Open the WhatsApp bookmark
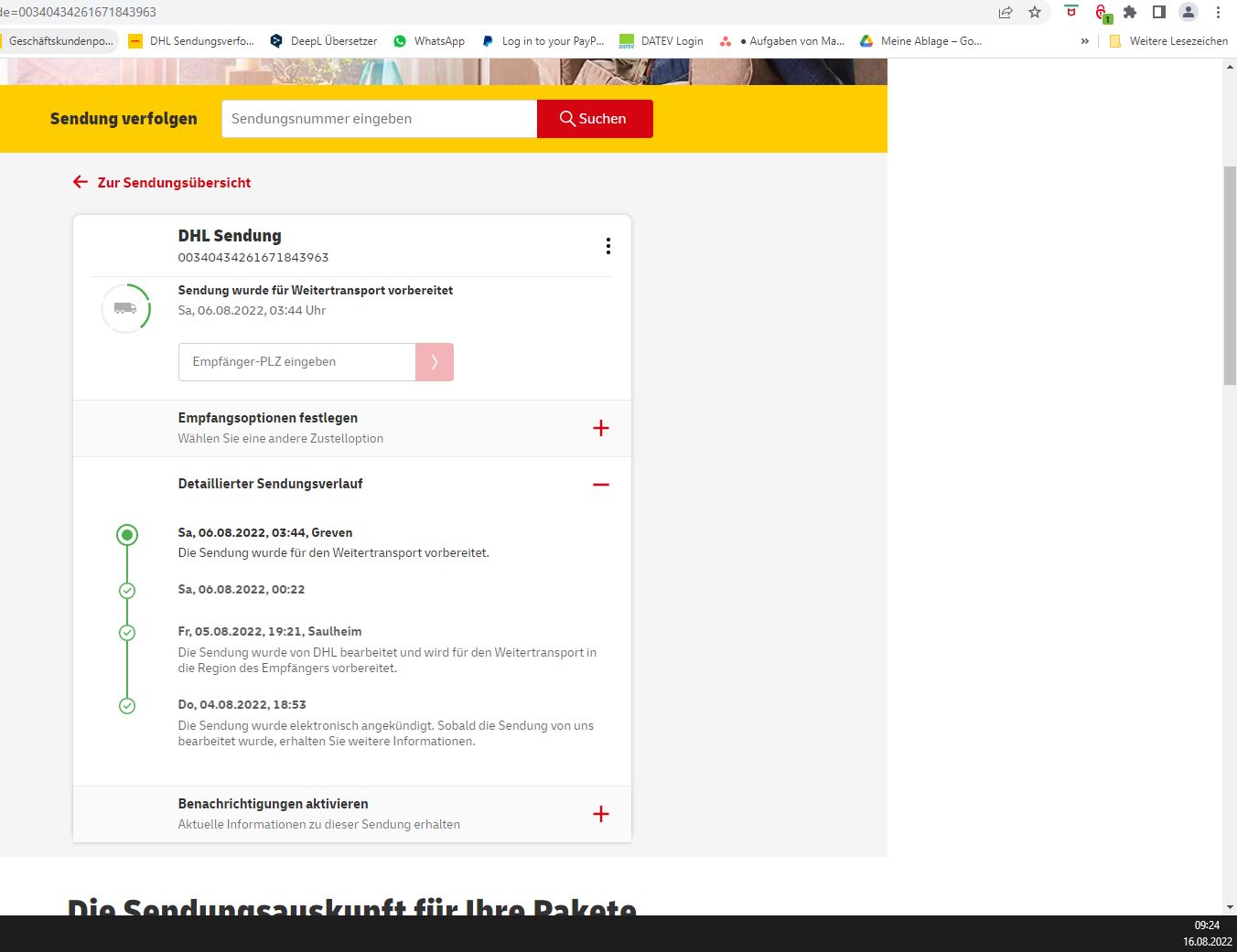1237x952 pixels. pos(429,41)
